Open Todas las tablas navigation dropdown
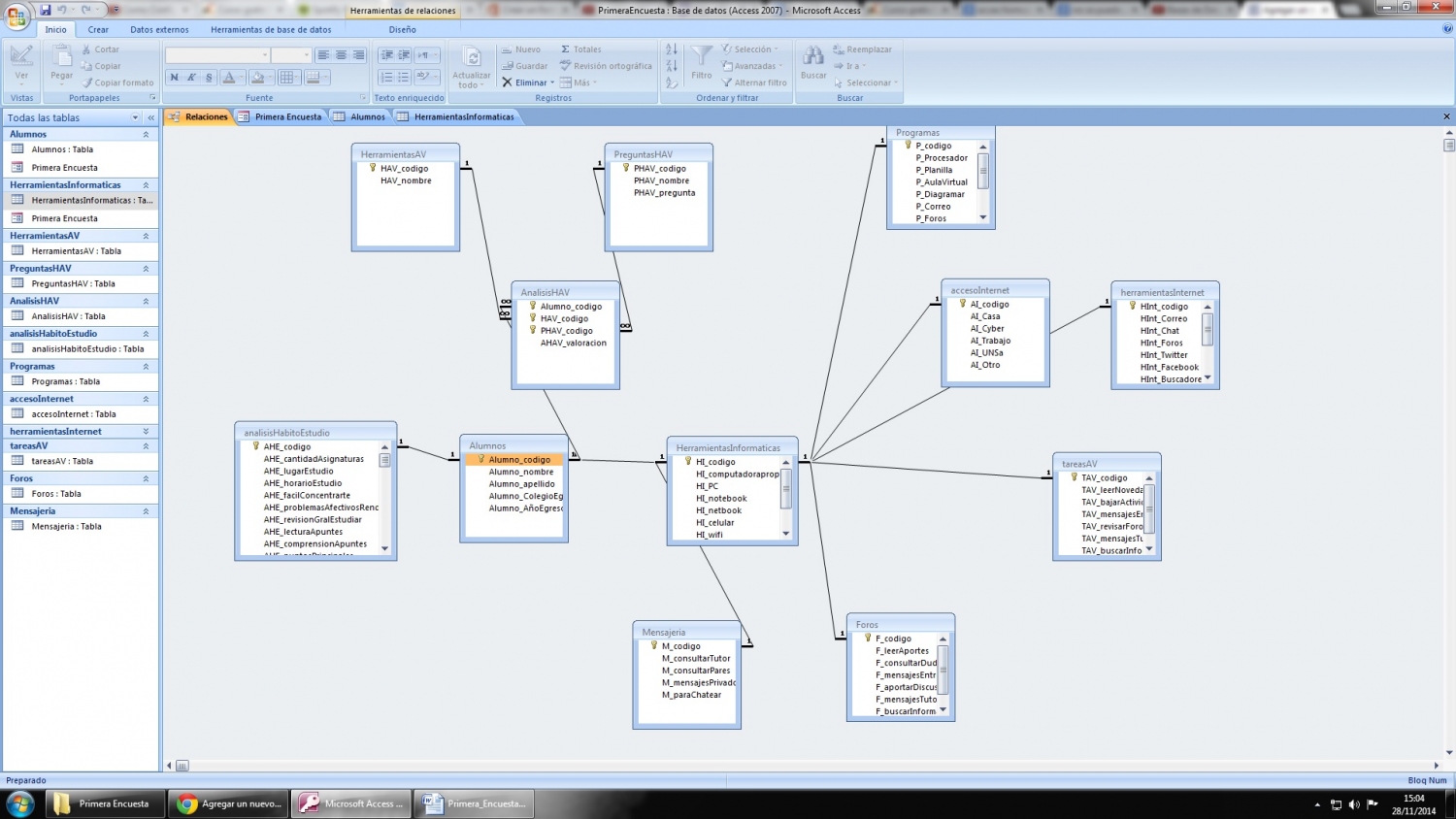1456x819 pixels. pos(136,117)
